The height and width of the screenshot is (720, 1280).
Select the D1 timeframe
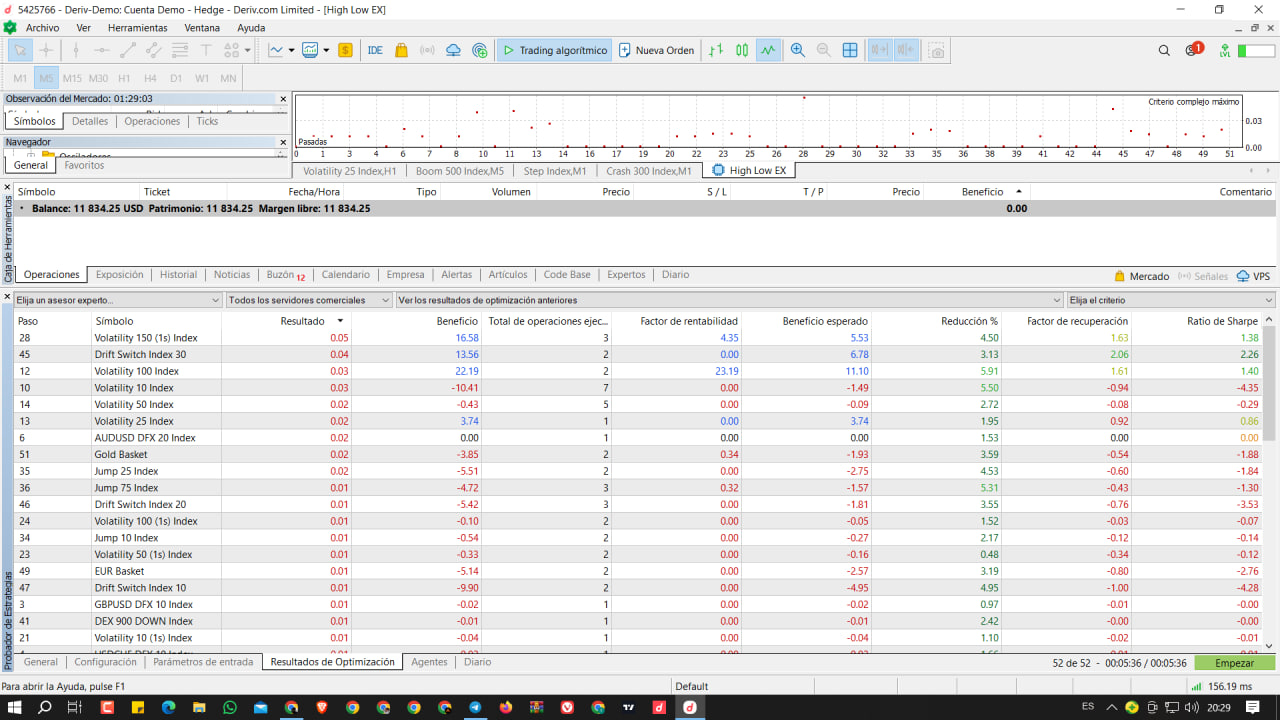pos(176,78)
